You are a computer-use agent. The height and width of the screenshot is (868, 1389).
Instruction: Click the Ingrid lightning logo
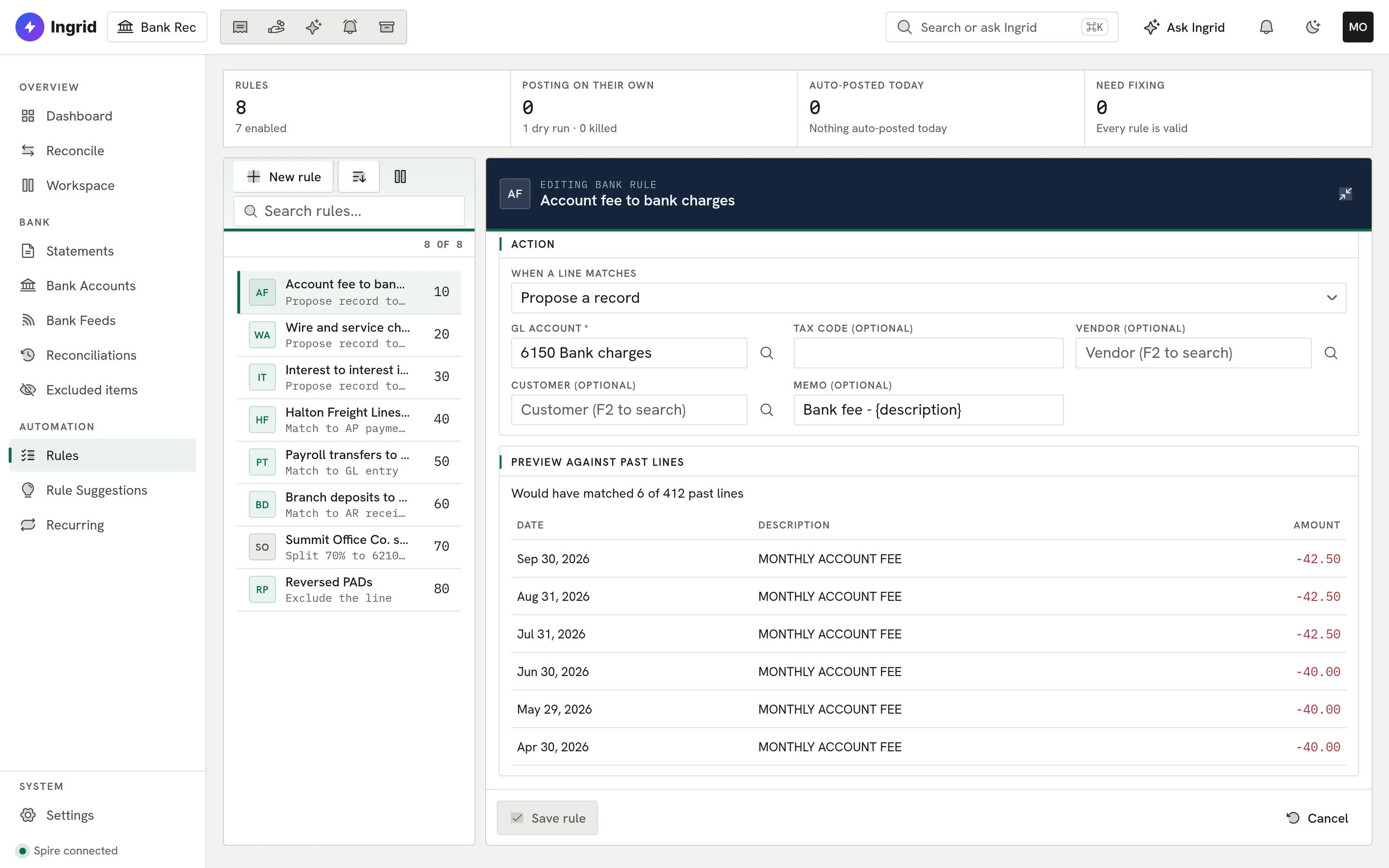pyautogui.click(x=30, y=27)
